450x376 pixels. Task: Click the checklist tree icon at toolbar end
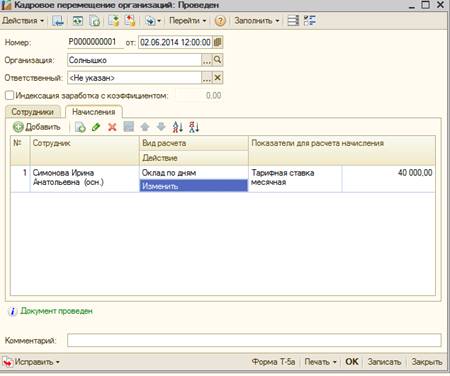(310, 21)
